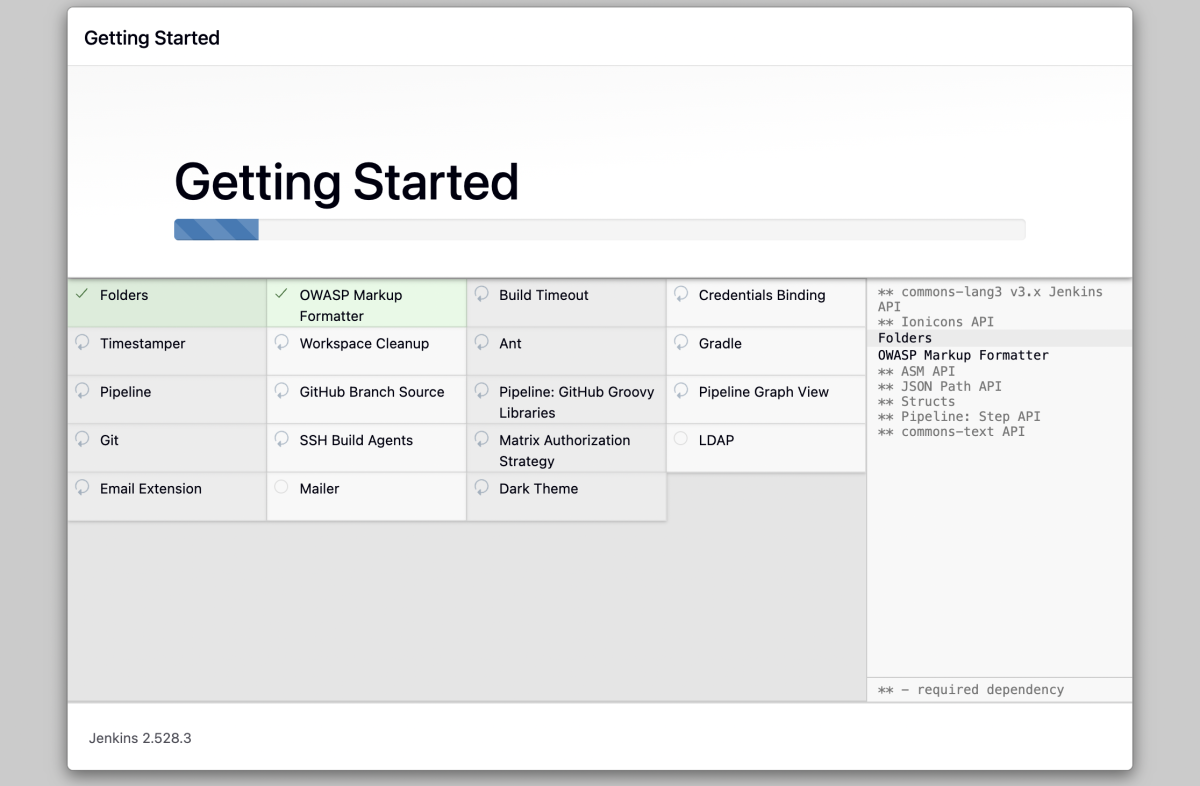Click the empty circle beside Mailer
The image size is (1200, 786).
[x=281, y=487]
